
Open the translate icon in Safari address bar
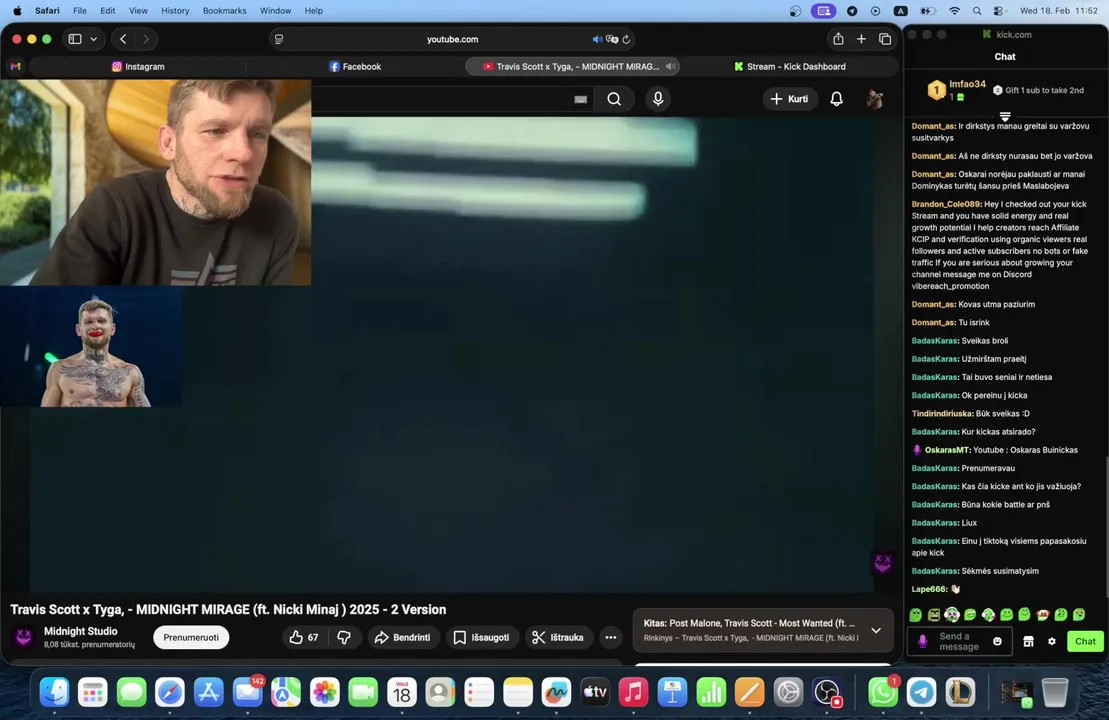[x=612, y=39]
